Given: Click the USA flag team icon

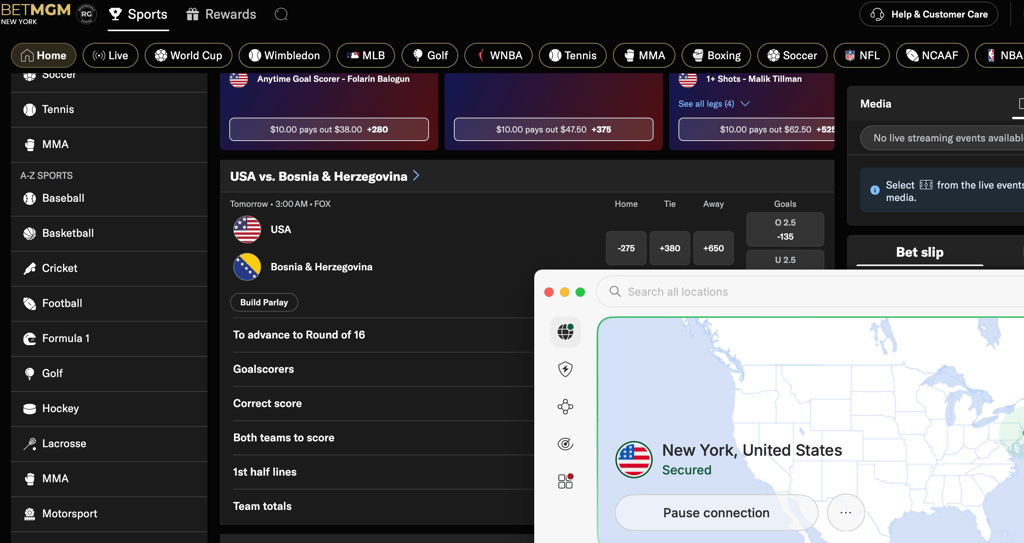Looking at the screenshot, I should click(247, 229).
